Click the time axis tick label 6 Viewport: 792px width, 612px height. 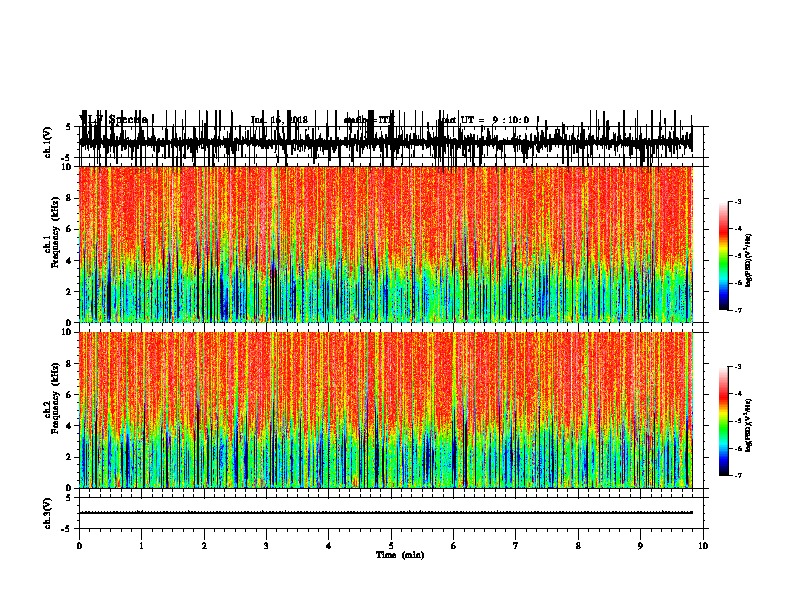coord(453,546)
